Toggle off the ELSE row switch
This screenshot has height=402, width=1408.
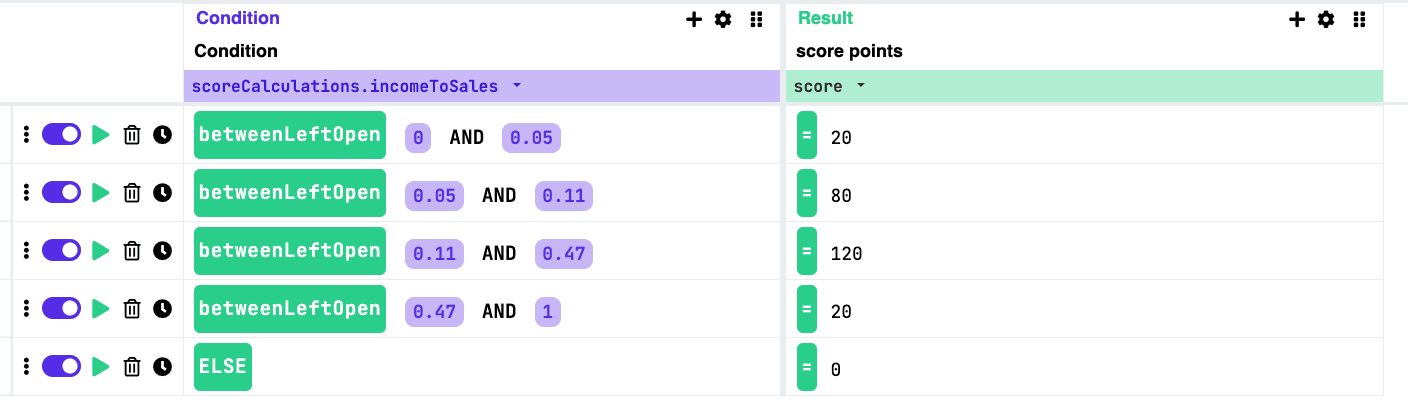(61, 367)
